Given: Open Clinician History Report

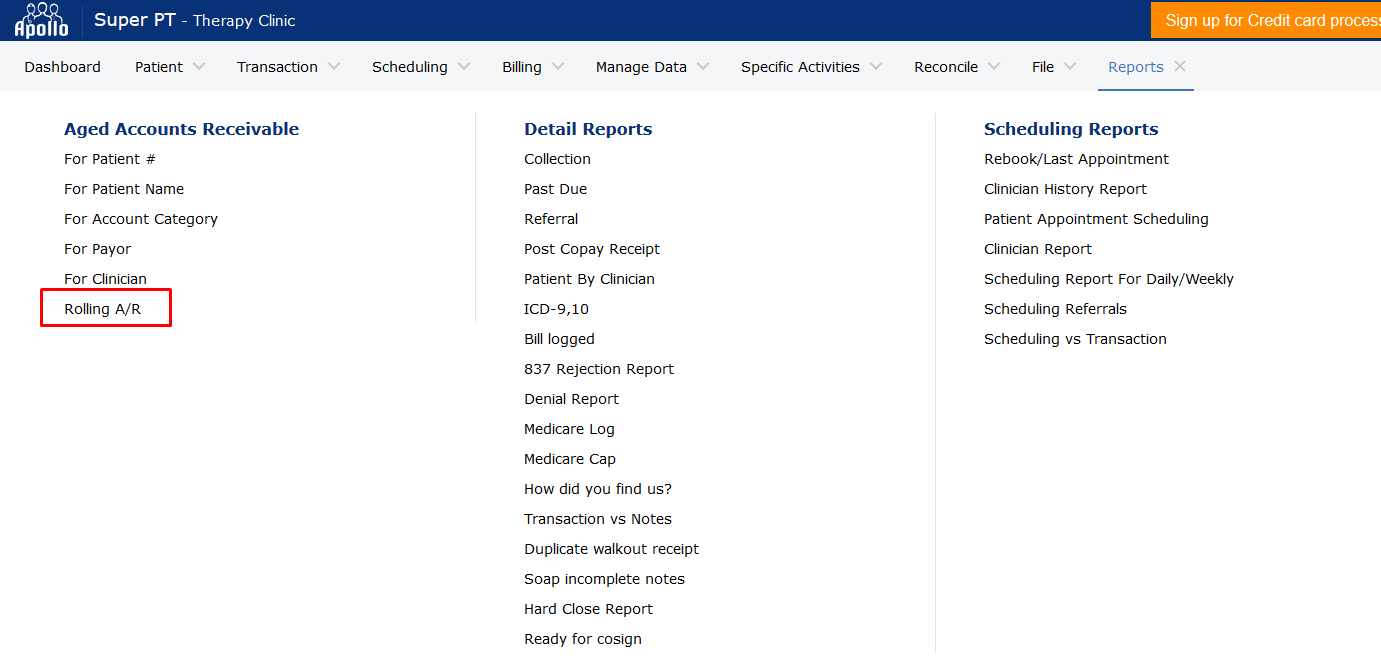Looking at the screenshot, I should coord(1065,189).
